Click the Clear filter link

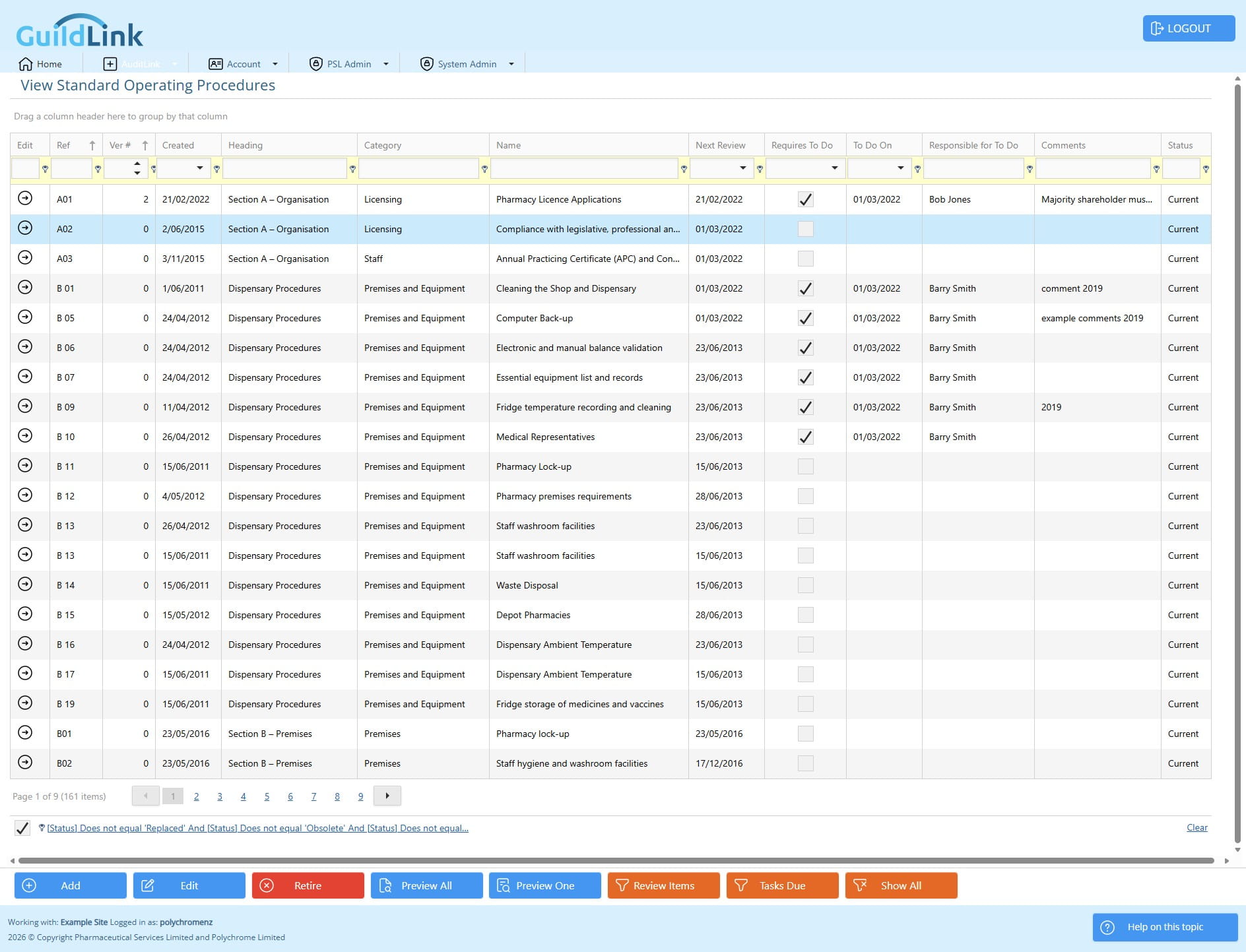coord(1197,827)
